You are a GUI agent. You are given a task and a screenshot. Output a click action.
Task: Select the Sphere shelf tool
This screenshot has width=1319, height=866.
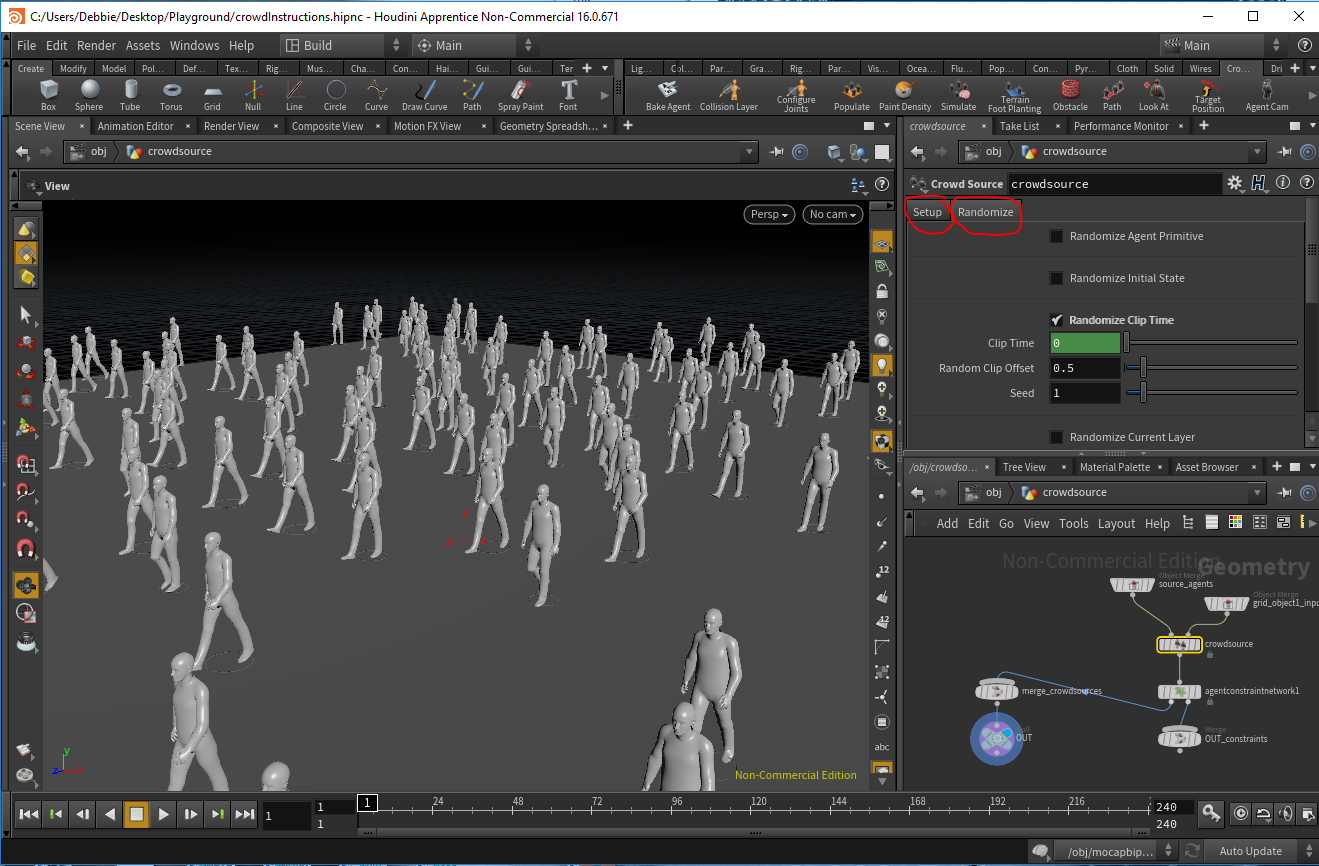click(x=89, y=94)
